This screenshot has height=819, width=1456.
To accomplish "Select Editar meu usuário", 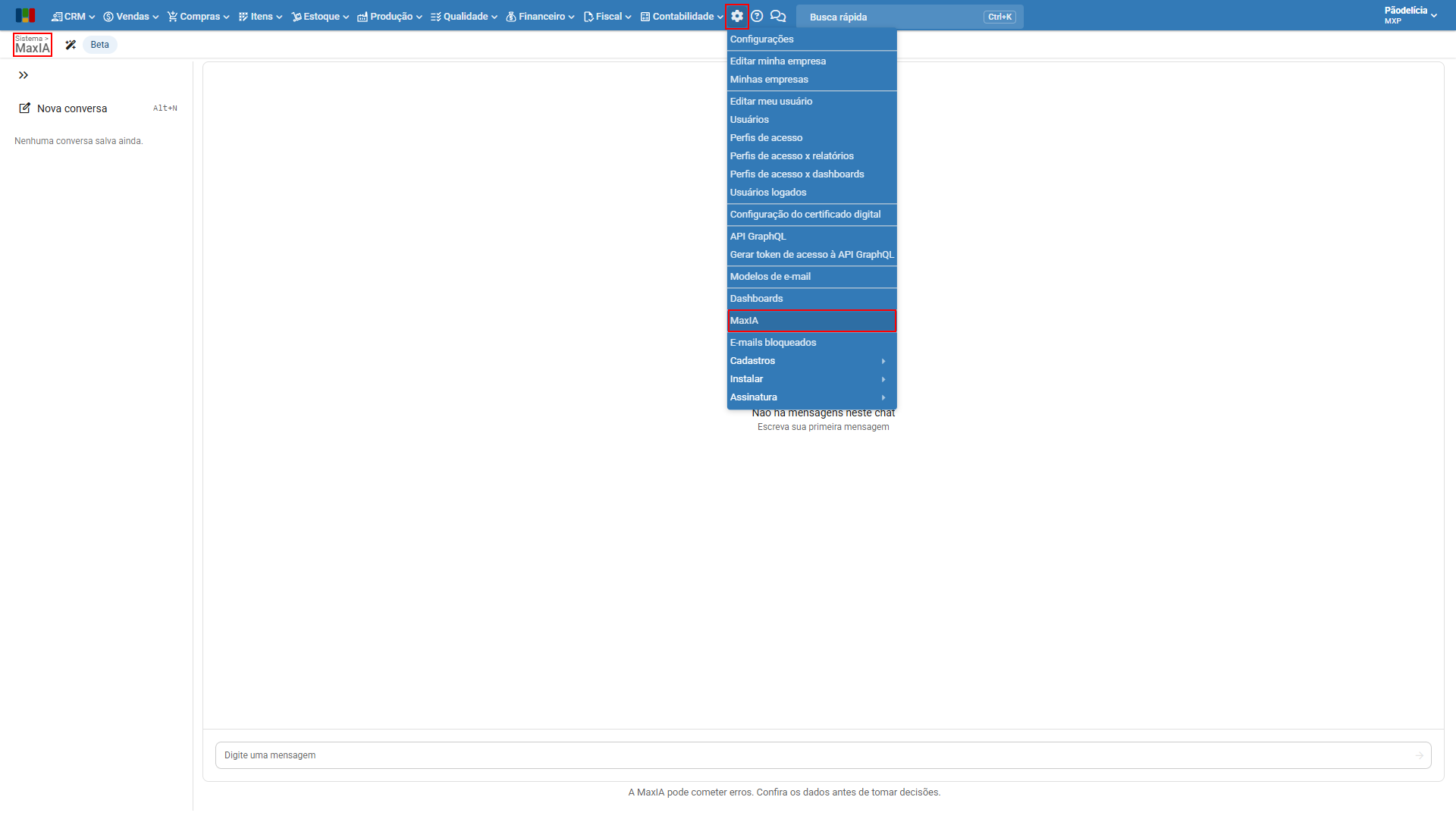I will [x=811, y=102].
